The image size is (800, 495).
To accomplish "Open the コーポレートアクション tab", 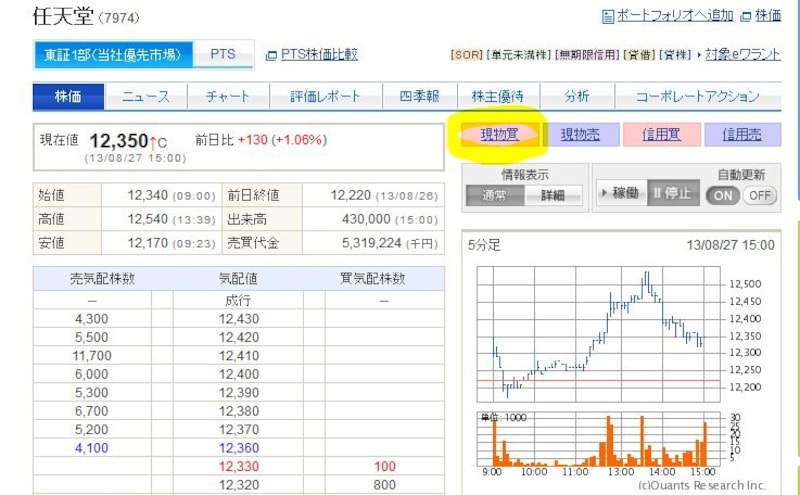I will tap(698, 96).
